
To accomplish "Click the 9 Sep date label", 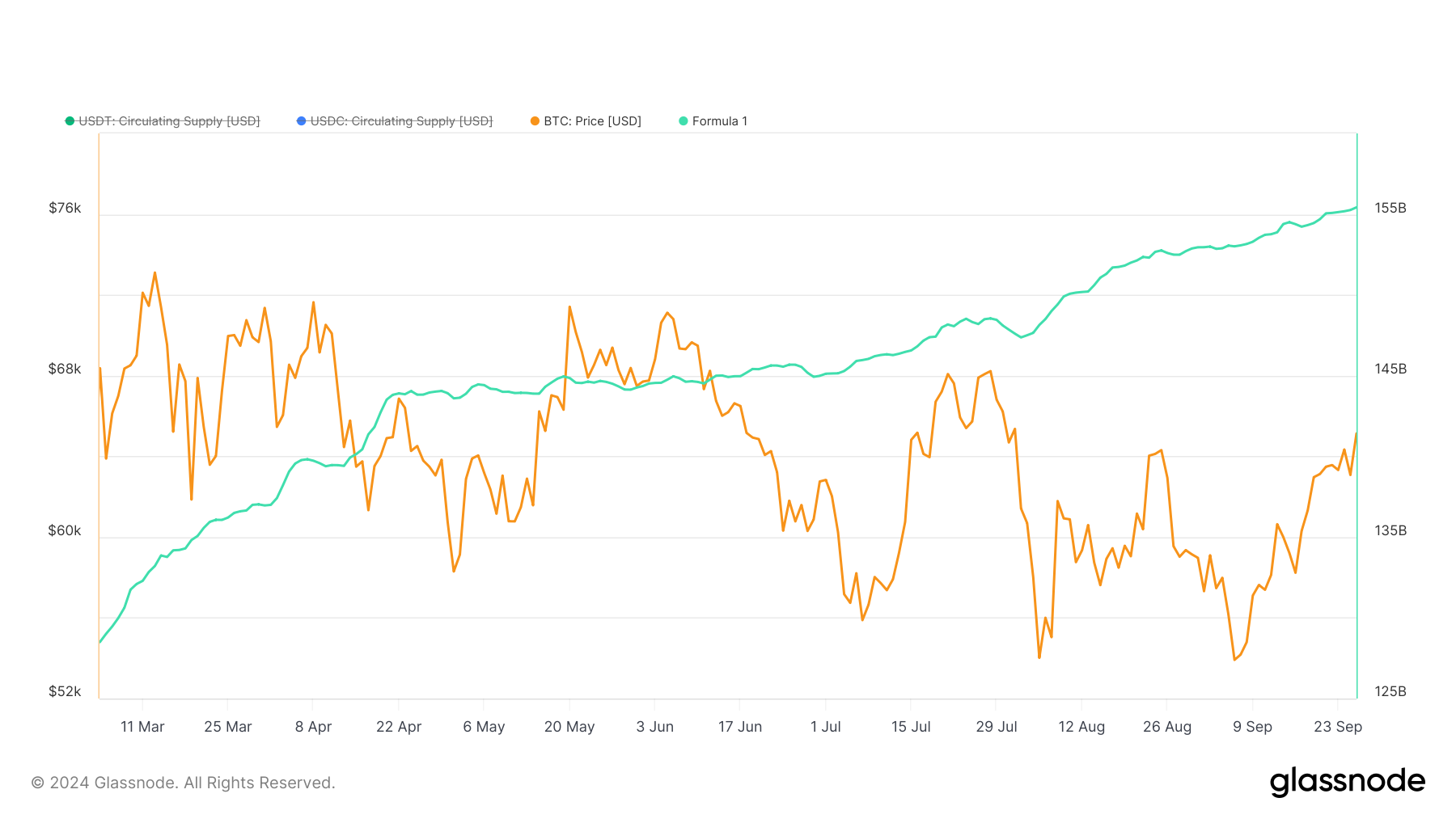I will click(1252, 727).
